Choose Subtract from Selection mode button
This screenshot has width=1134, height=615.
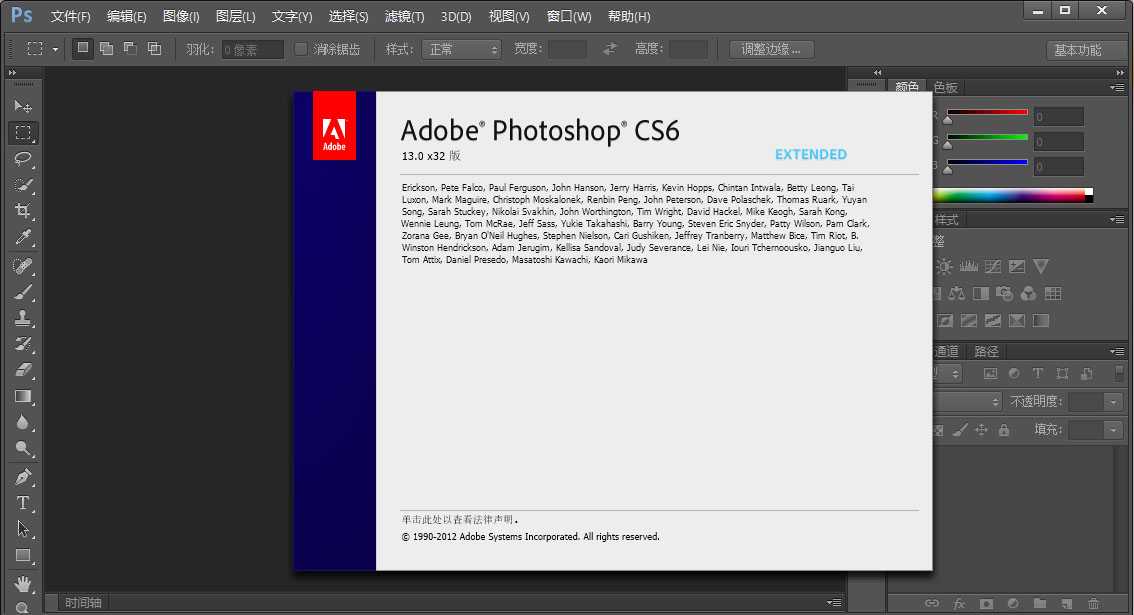(x=130, y=48)
